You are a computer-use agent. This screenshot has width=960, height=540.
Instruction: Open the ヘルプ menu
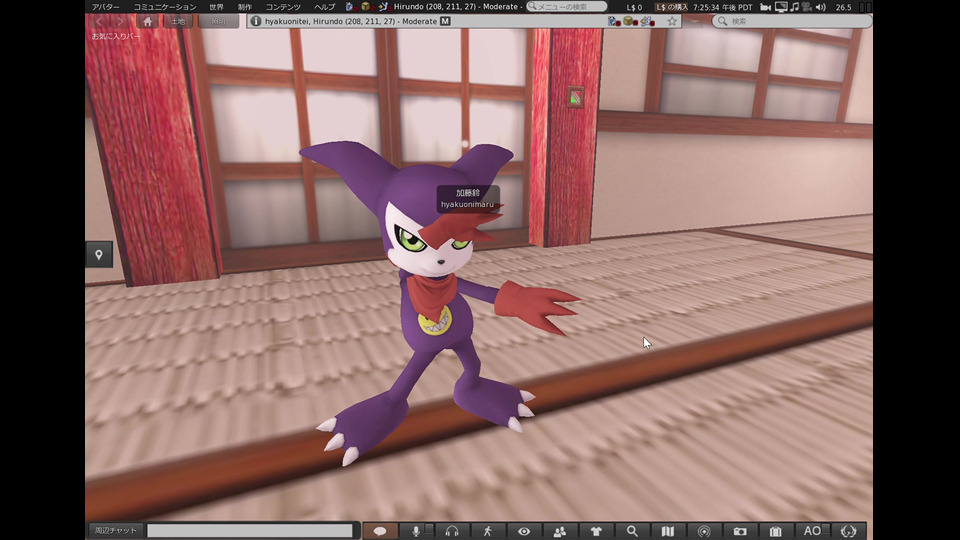point(324,7)
